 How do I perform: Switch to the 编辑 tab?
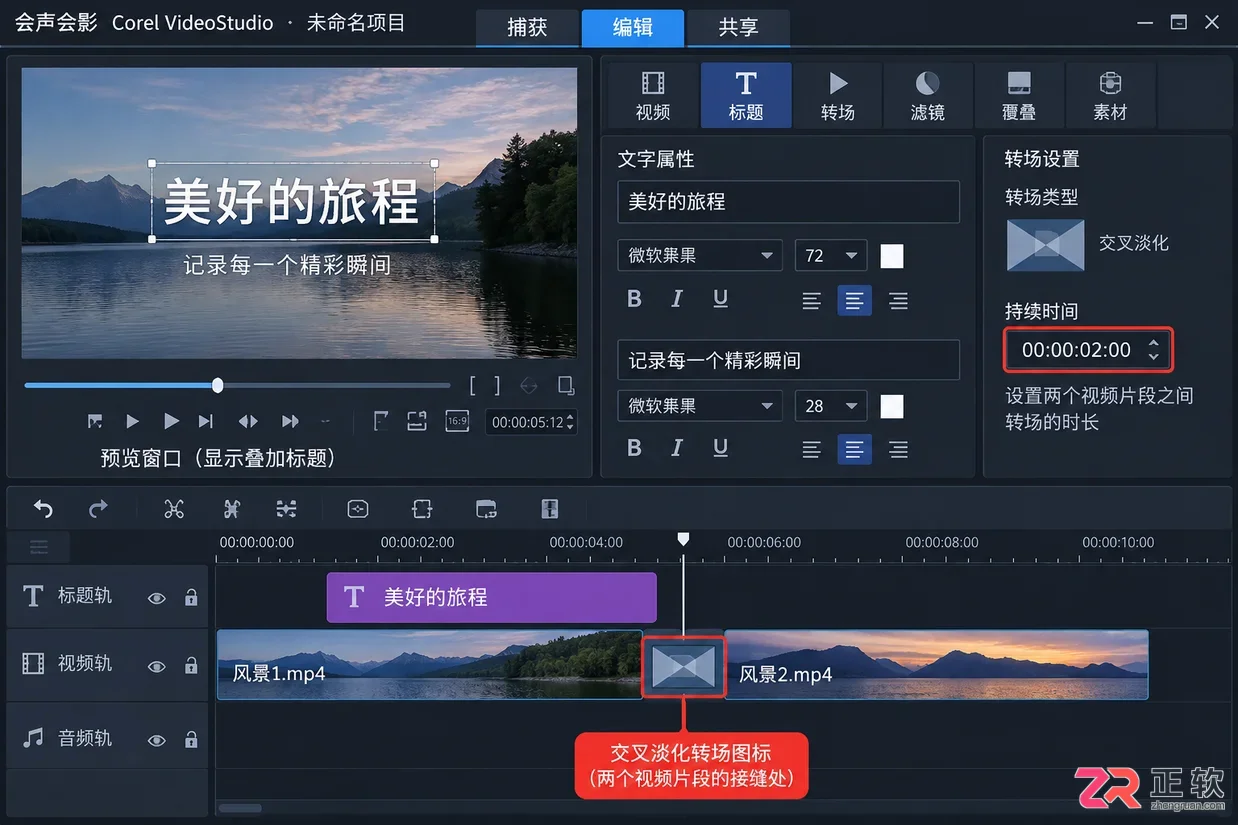tap(633, 28)
